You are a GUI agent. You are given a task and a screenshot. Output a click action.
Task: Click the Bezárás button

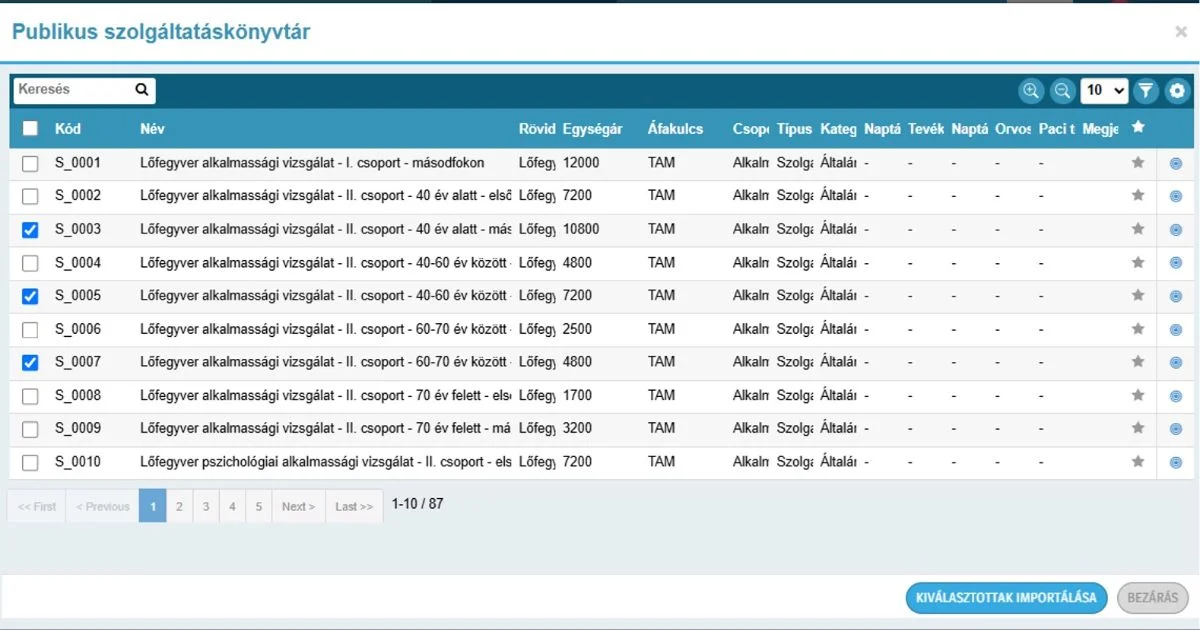click(x=1153, y=598)
